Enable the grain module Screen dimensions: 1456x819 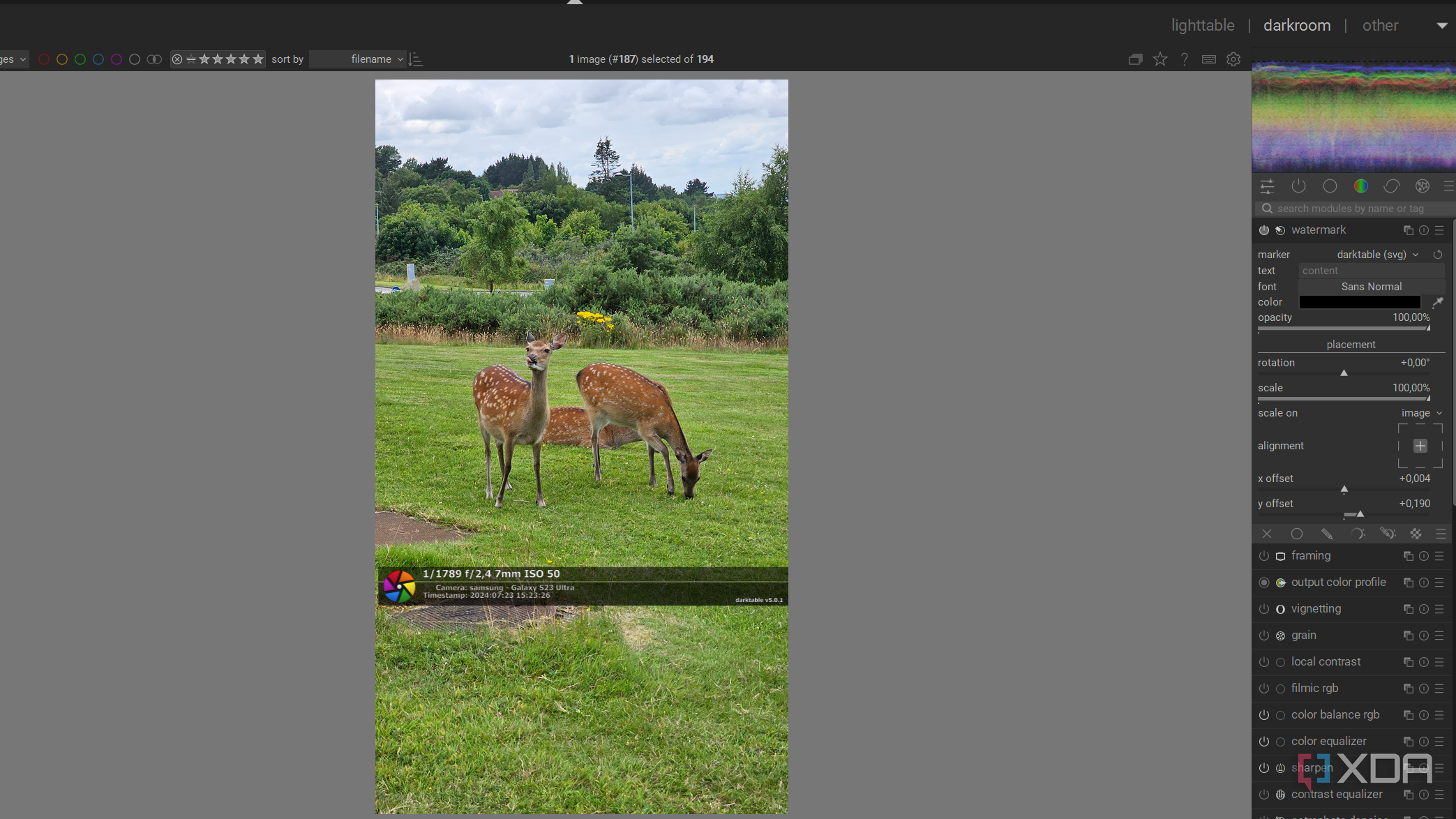tap(1263, 636)
